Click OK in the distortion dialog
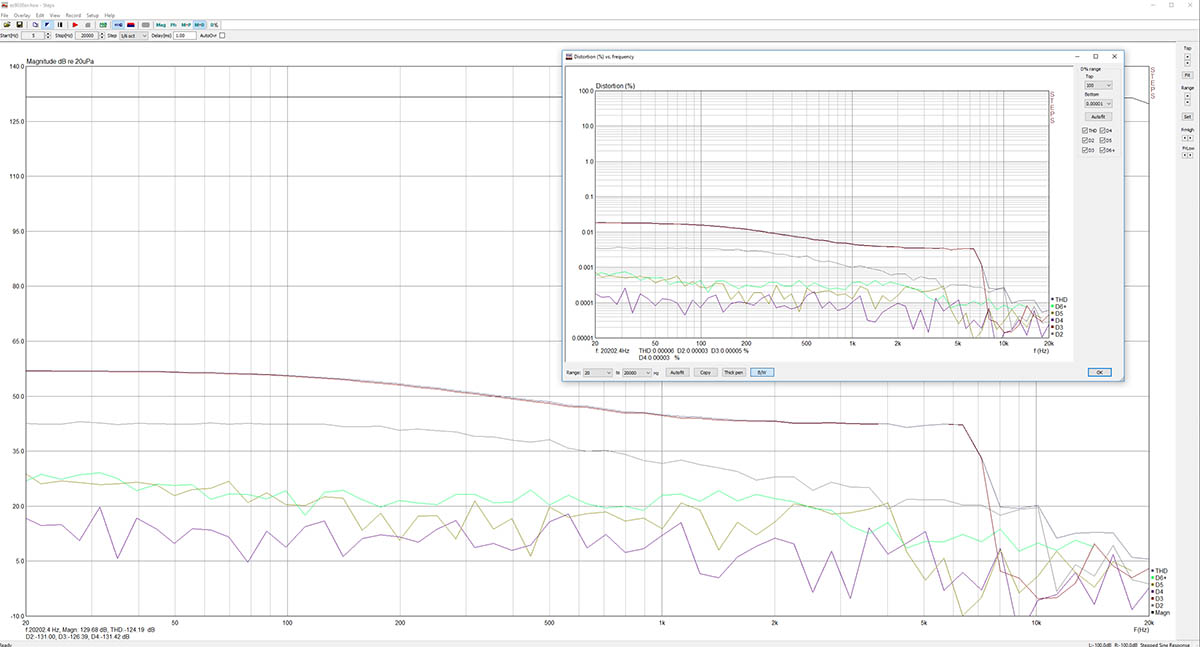 [x=1099, y=372]
